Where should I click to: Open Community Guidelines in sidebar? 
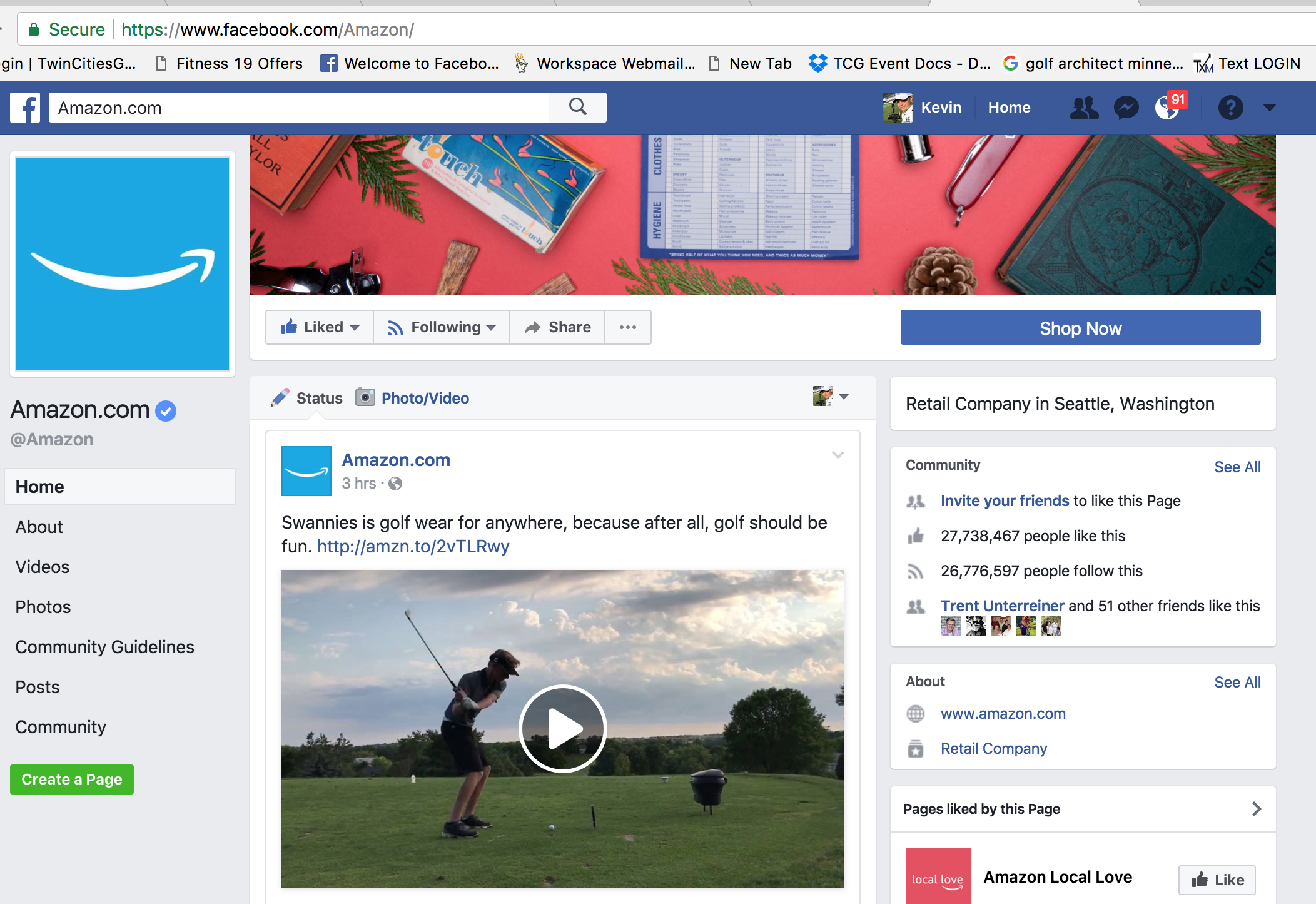[x=105, y=647]
